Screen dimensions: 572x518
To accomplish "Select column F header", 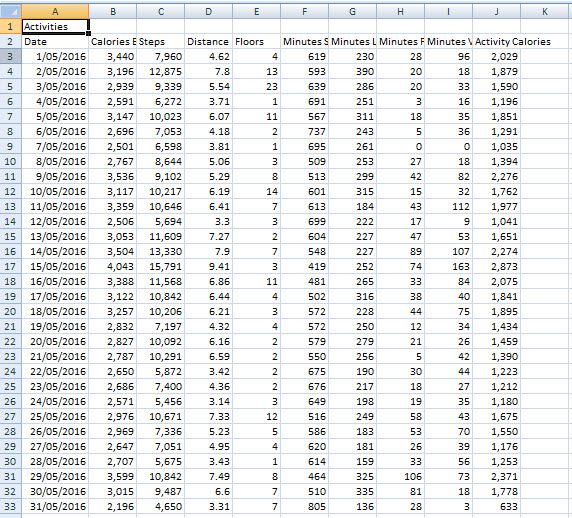I will 305,11.
